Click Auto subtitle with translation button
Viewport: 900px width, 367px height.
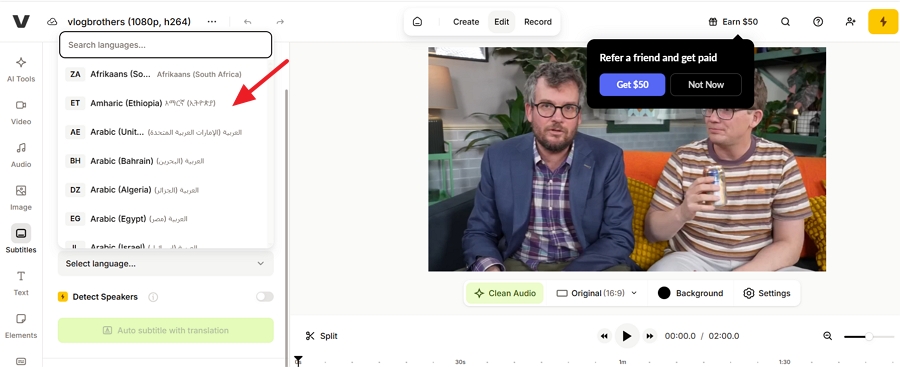(x=165, y=330)
